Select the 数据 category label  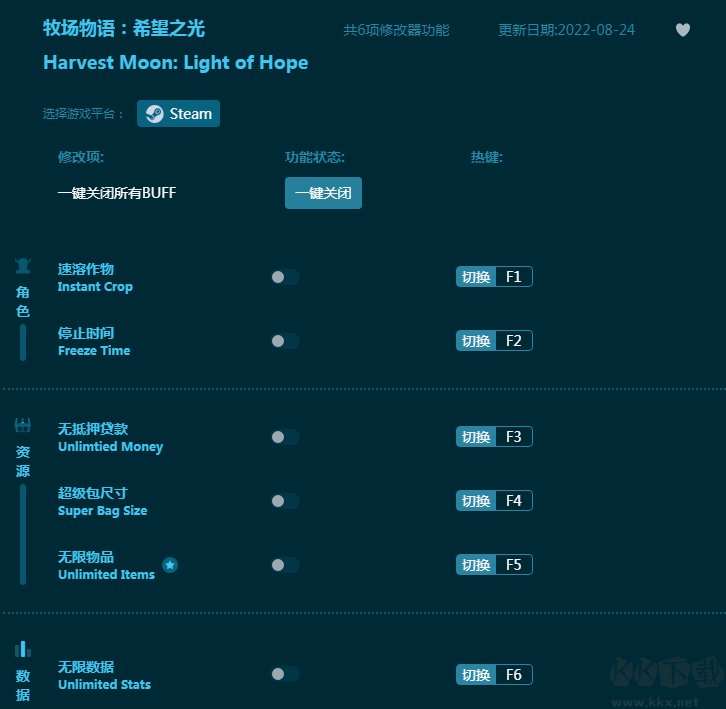tap(23, 685)
